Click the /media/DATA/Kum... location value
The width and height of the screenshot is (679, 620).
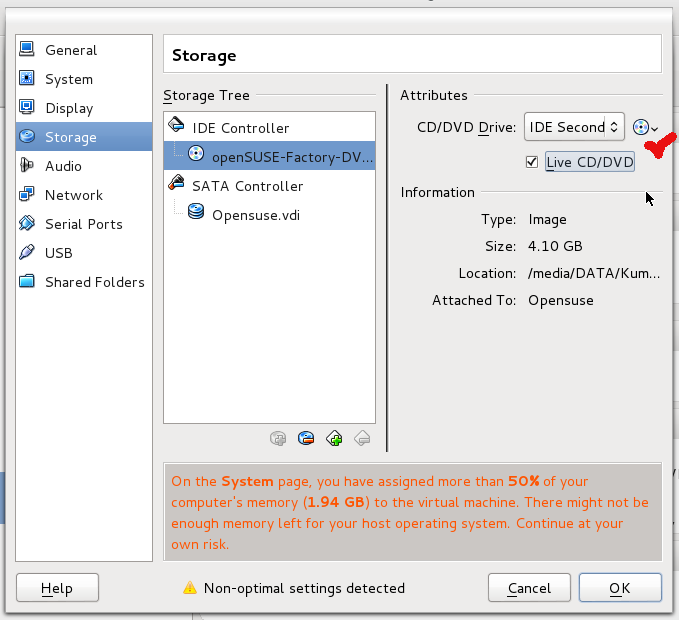594,273
